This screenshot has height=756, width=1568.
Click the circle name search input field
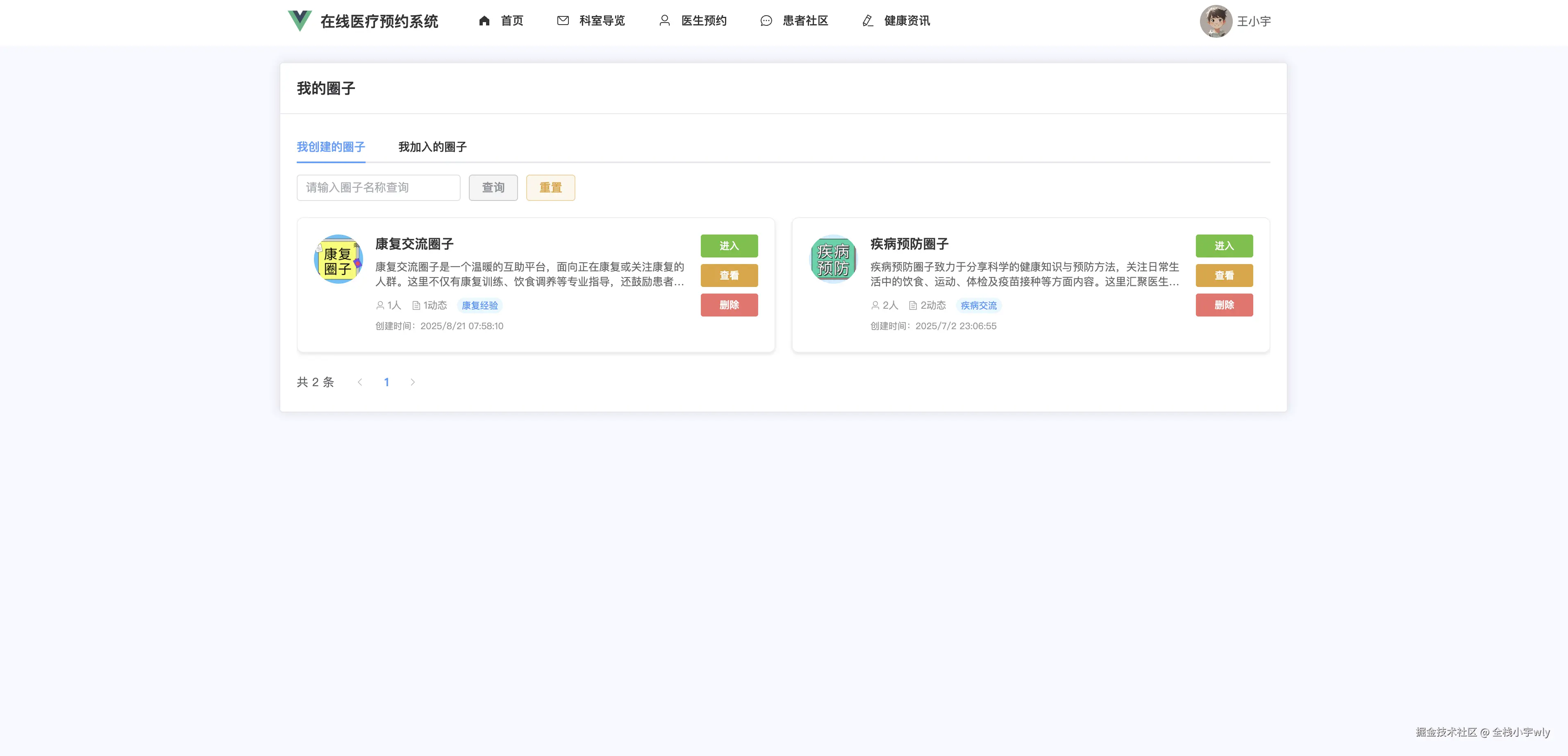[x=378, y=187]
